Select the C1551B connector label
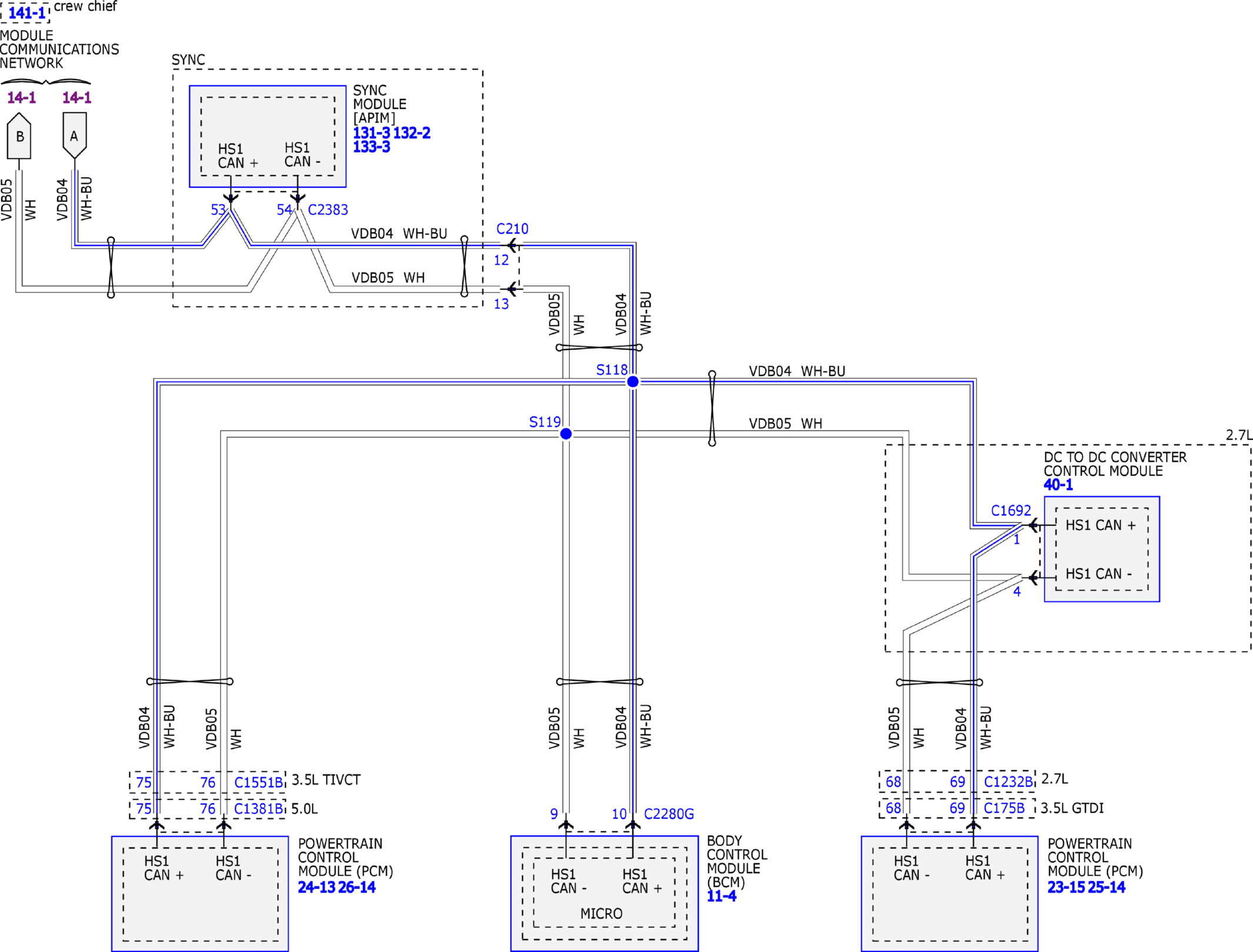The height and width of the screenshot is (952, 1253). click(x=258, y=783)
